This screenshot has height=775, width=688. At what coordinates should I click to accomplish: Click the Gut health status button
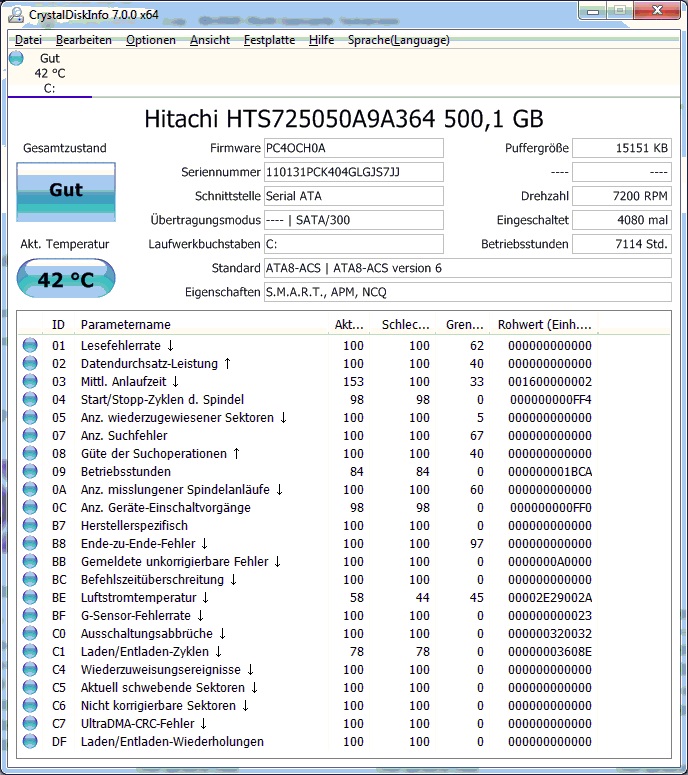(x=66, y=192)
